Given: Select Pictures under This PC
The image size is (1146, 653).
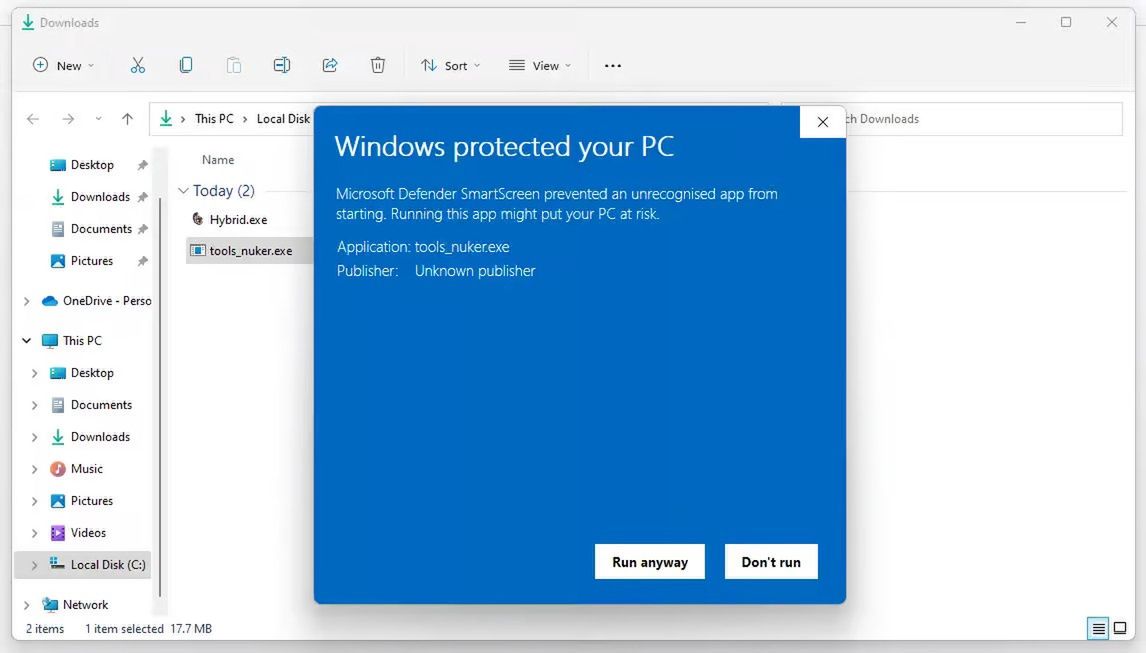Looking at the screenshot, I should click(91, 501).
